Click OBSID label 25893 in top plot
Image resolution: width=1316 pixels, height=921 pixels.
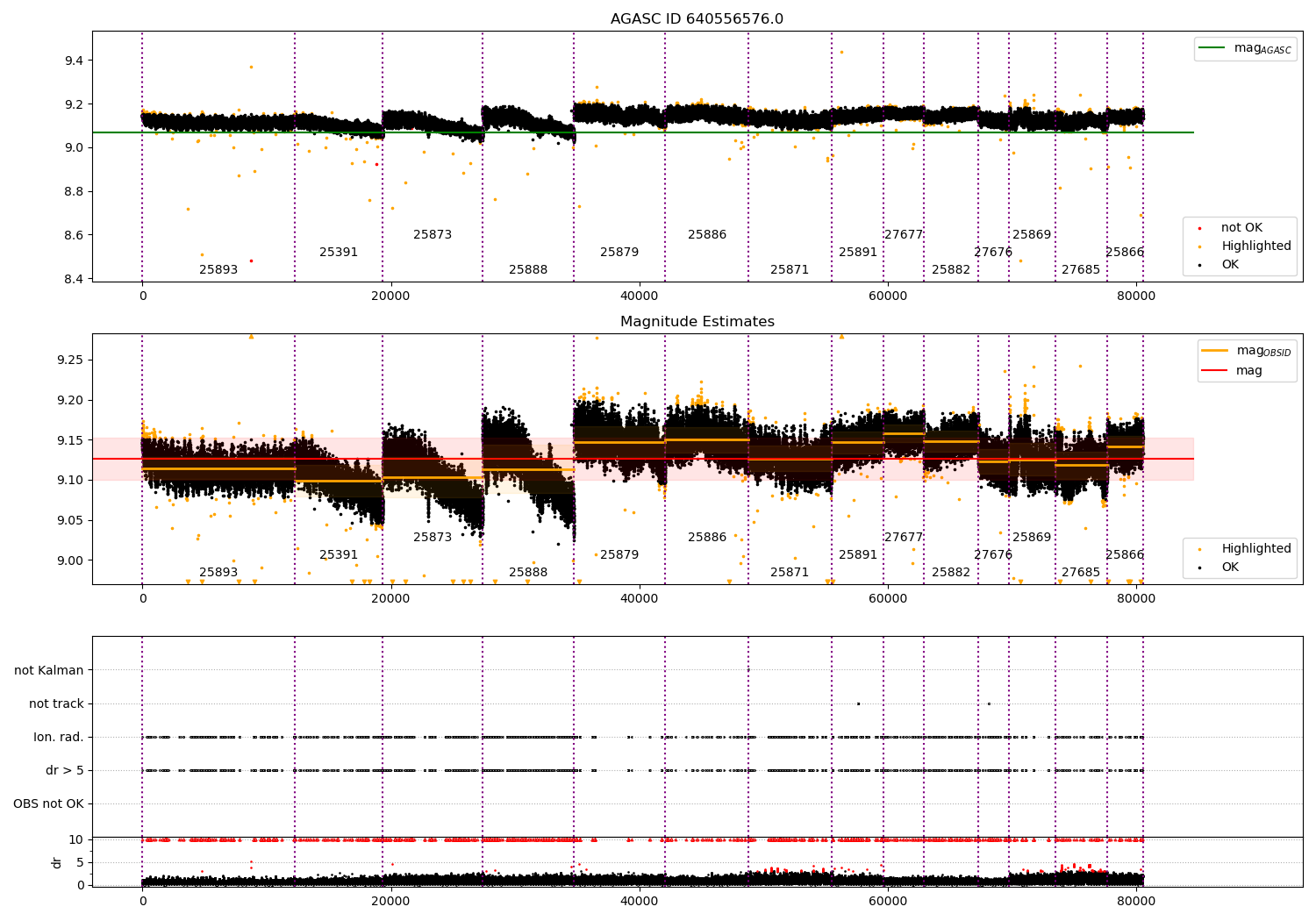[x=218, y=270]
